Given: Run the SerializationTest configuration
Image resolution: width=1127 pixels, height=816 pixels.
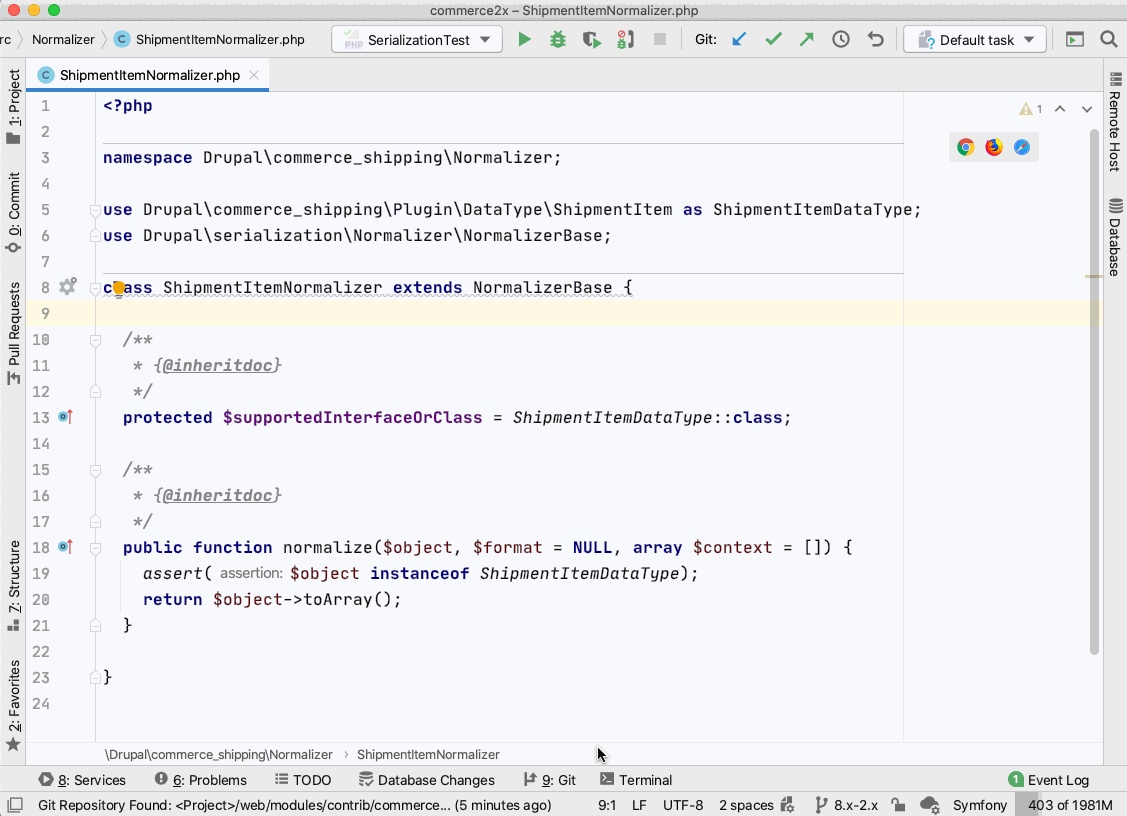Looking at the screenshot, I should [524, 39].
